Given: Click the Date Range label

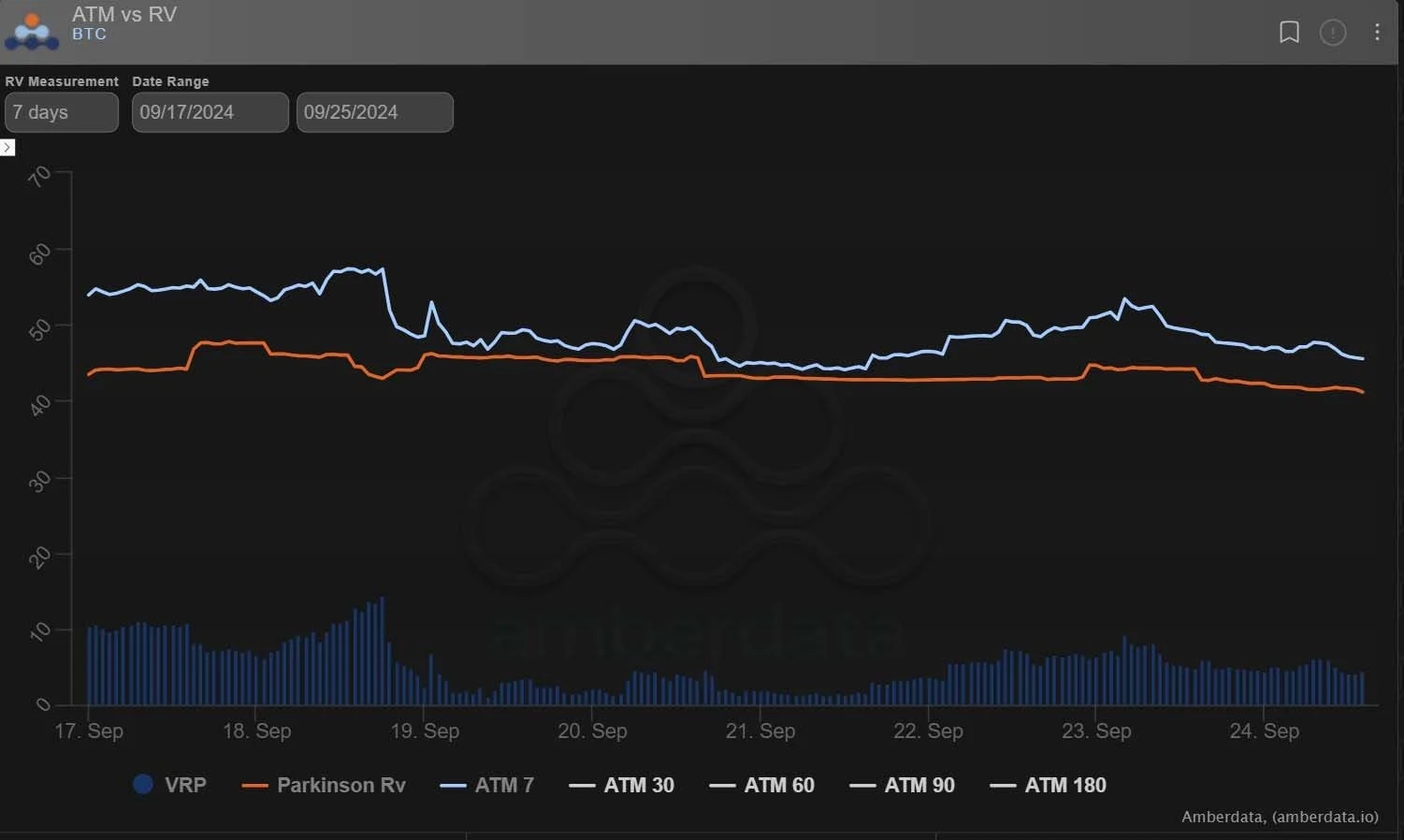Looking at the screenshot, I should click(170, 81).
